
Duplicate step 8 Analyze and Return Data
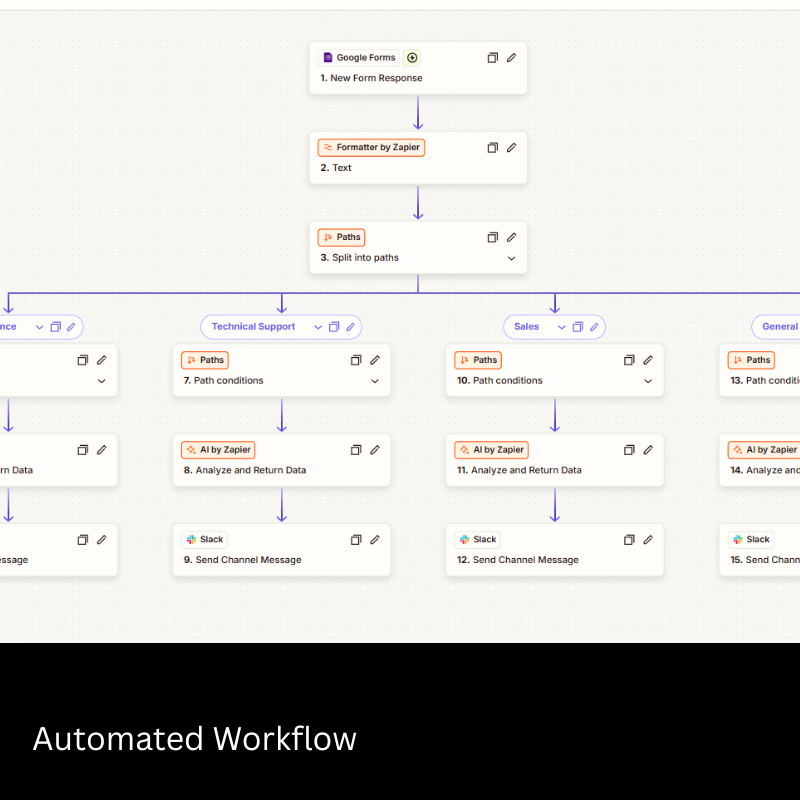coord(356,450)
